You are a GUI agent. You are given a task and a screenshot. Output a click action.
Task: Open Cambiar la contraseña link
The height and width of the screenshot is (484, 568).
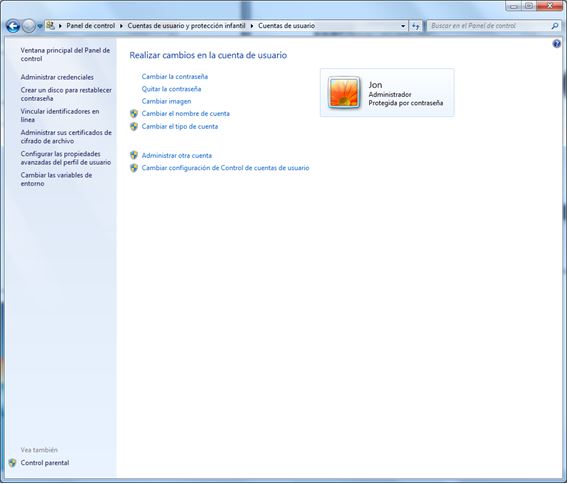(175, 76)
